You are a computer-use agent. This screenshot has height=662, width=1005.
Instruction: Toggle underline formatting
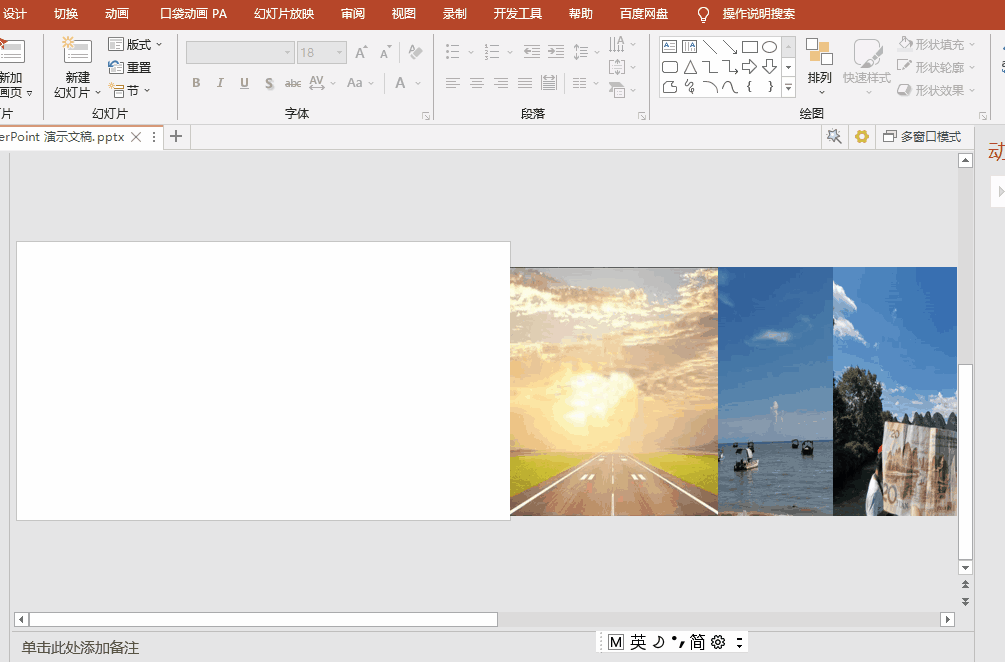[x=244, y=83]
